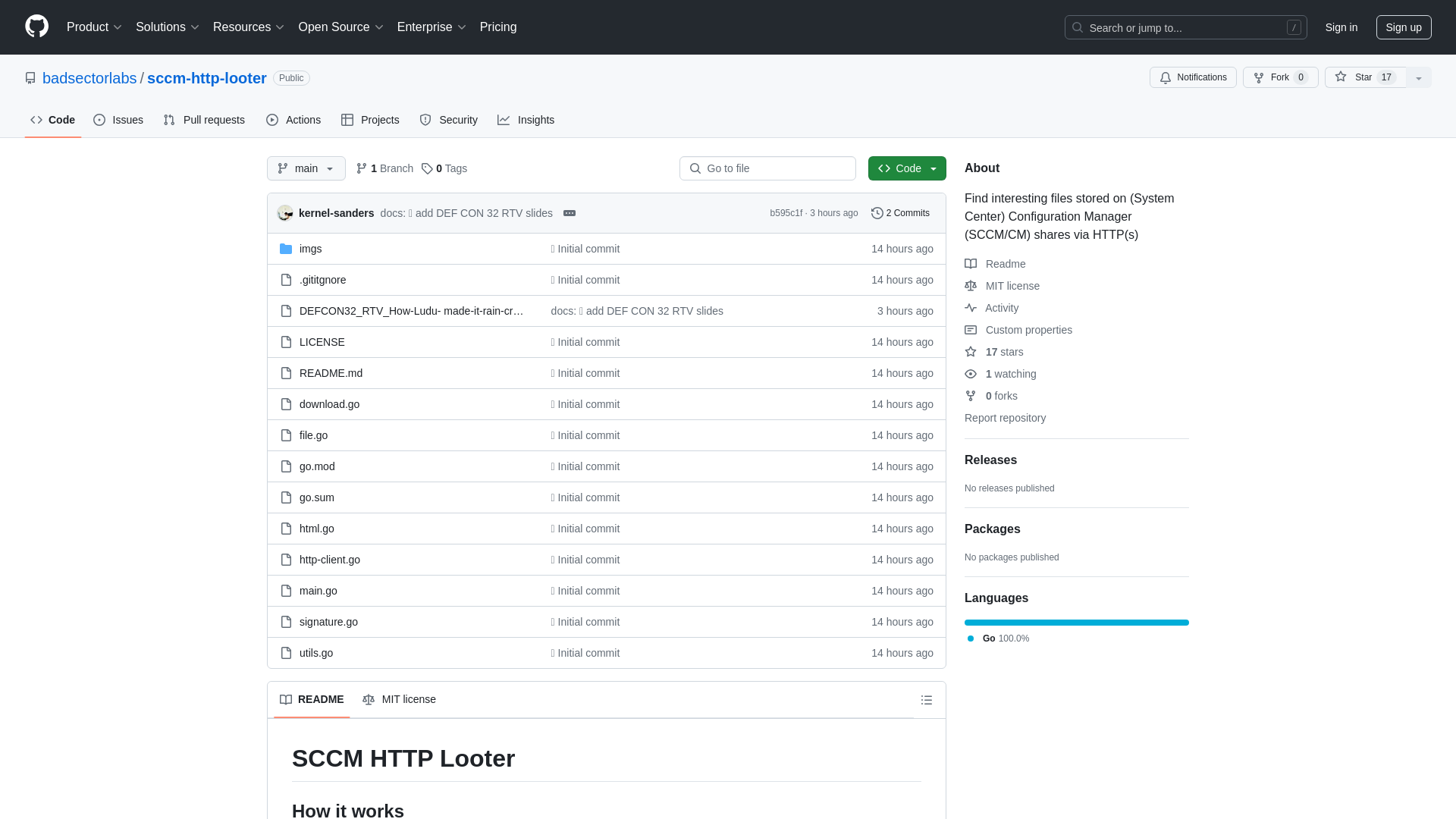The height and width of the screenshot is (819, 1456).
Task: Open the sccm-http-looter repository link
Action: coord(206,78)
